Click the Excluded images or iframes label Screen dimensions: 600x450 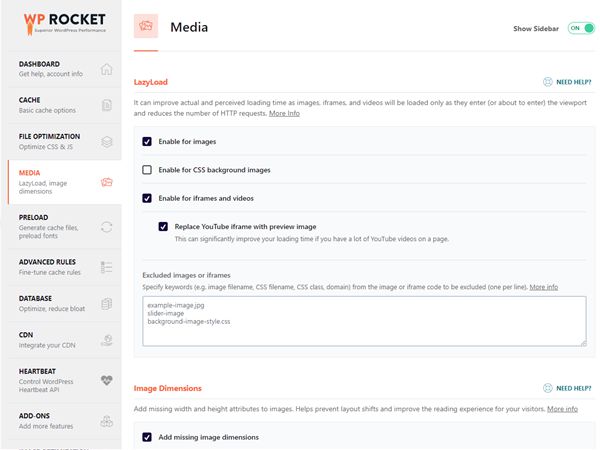(x=186, y=275)
